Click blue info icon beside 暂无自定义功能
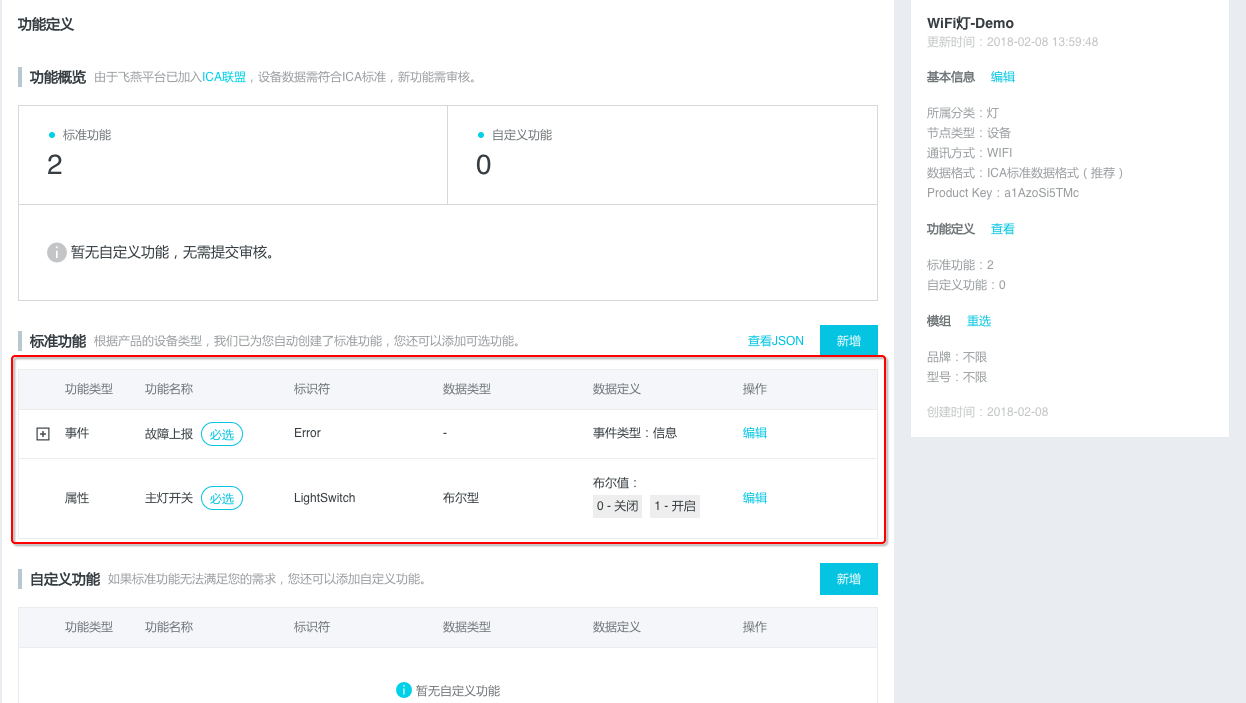1246x703 pixels. 404,690
